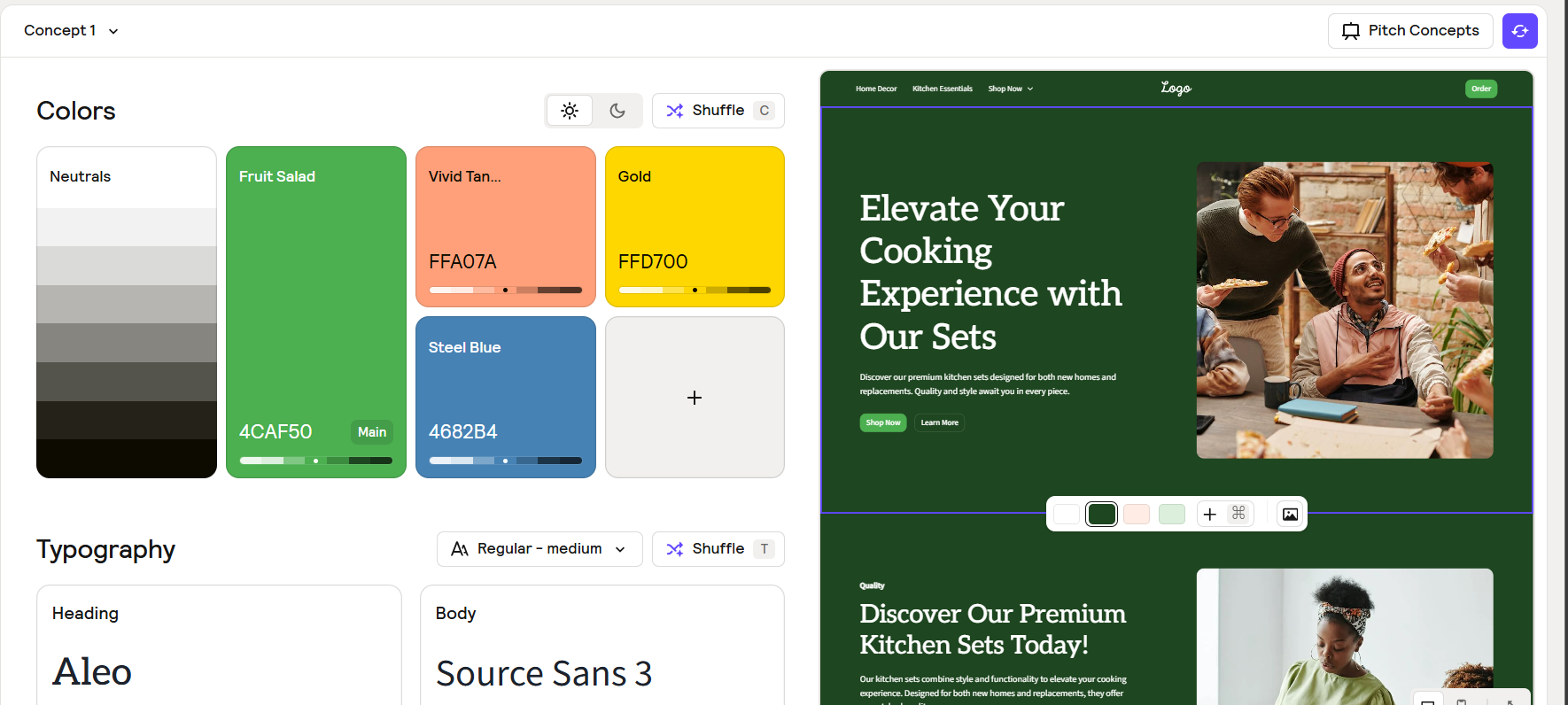The width and height of the screenshot is (1568, 705).
Task: Select the black shade in Neutrals card
Action: point(127,459)
